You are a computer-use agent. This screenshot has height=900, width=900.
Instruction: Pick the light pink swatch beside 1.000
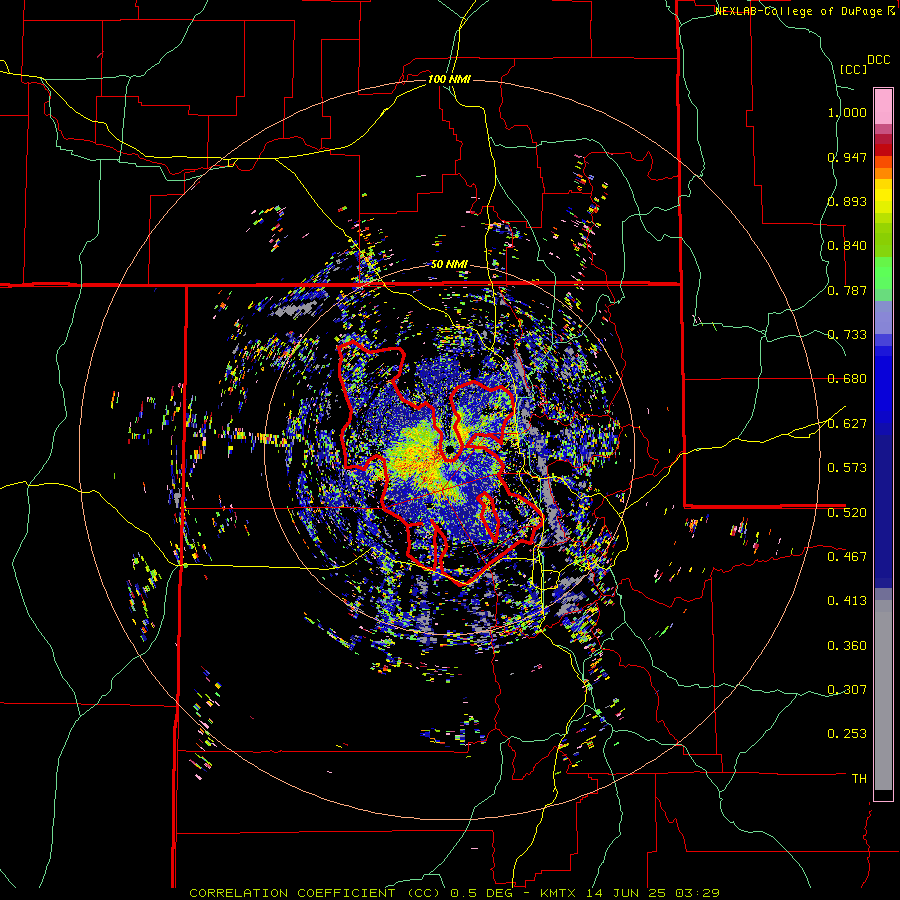coord(883,107)
